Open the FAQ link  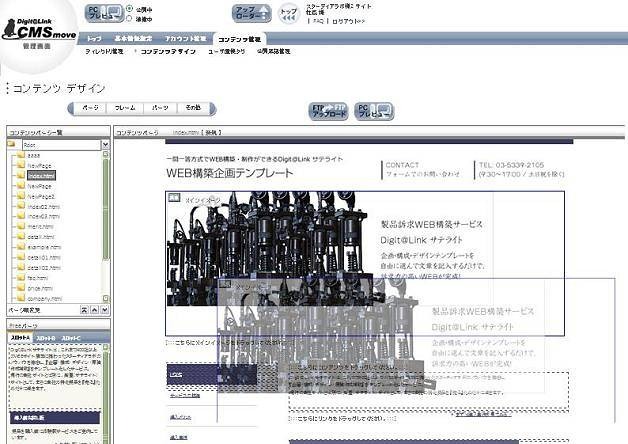click(318, 21)
